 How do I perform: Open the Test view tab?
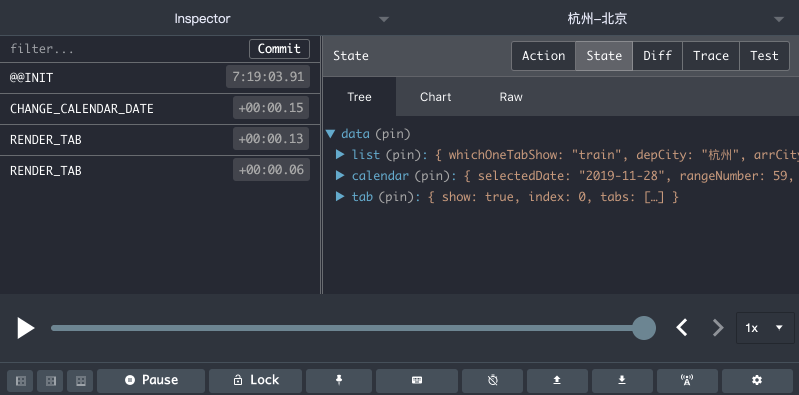764,56
